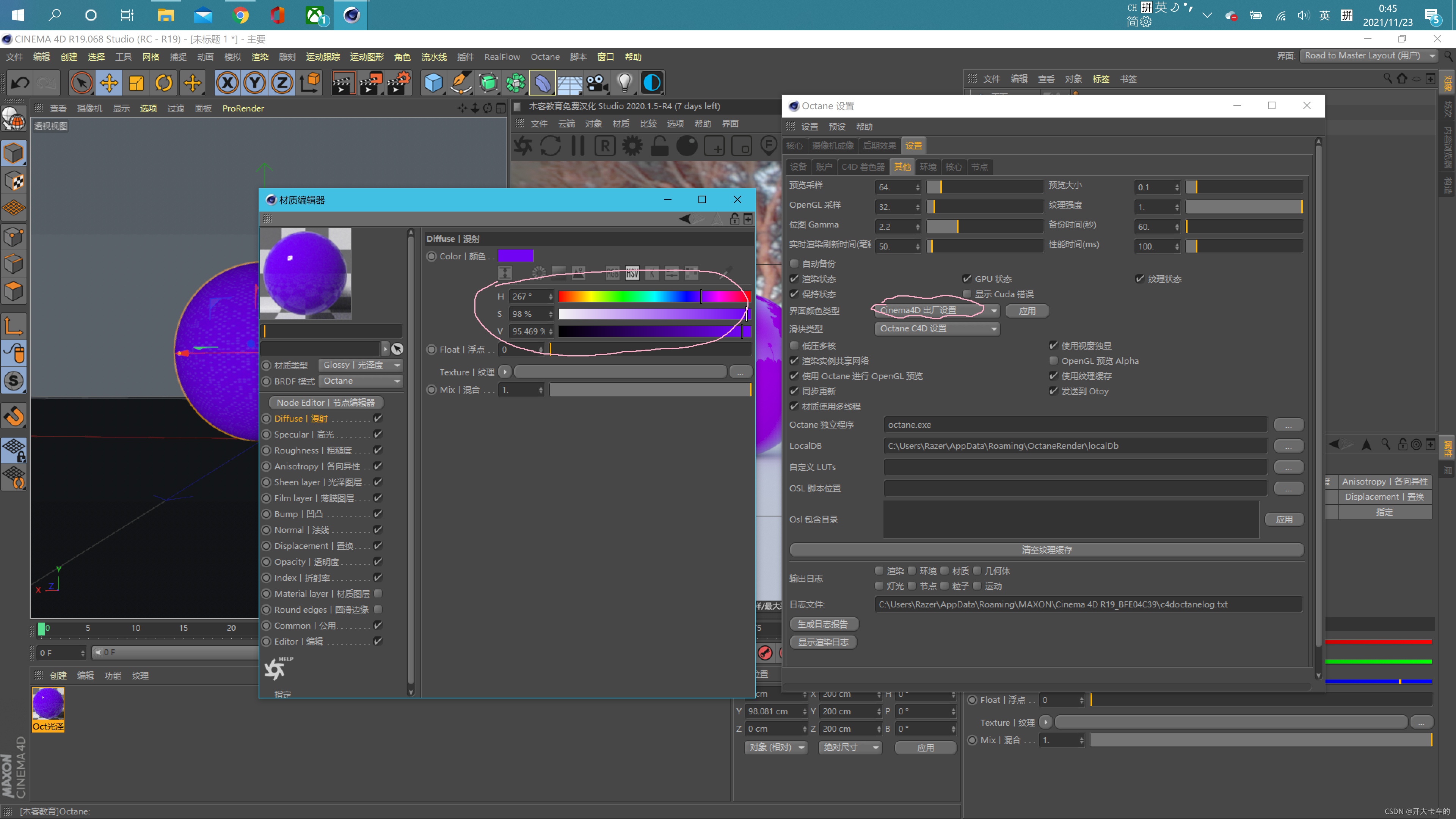Select the Move tool in toolbar
Image resolution: width=1456 pixels, height=819 pixels.
[x=108, y=83]
